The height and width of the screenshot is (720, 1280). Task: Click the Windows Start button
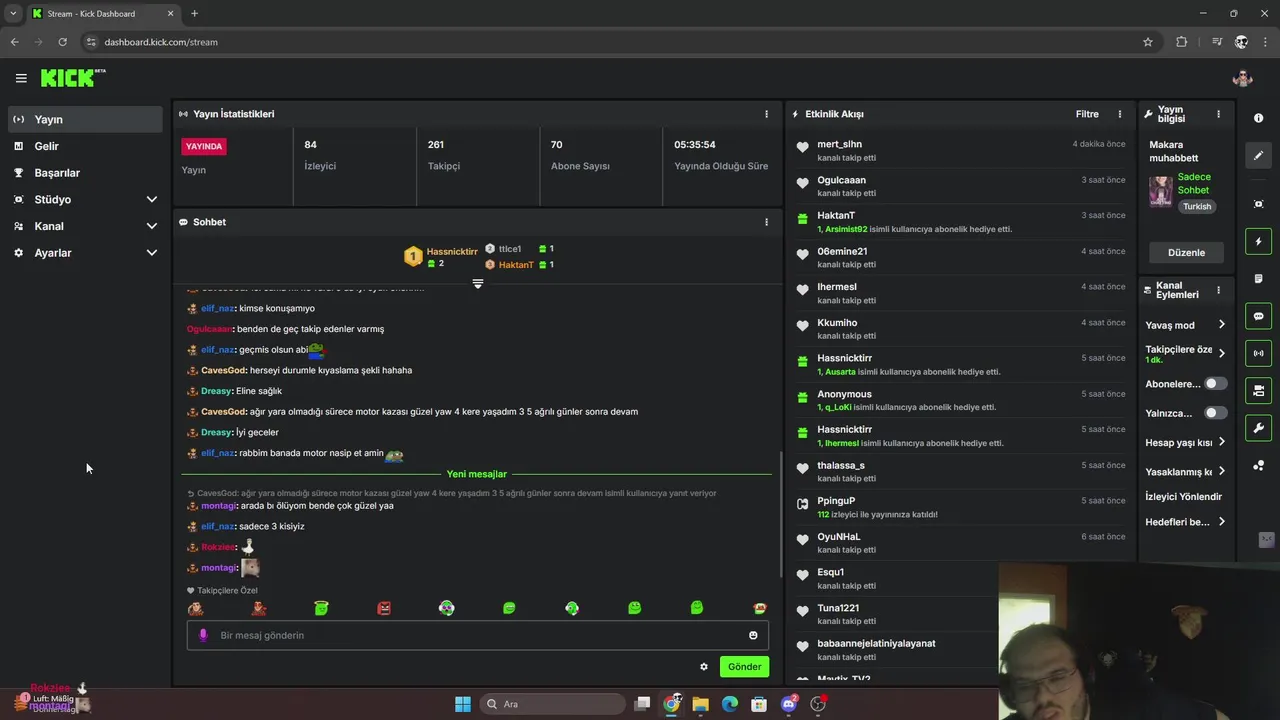point(462,704)
